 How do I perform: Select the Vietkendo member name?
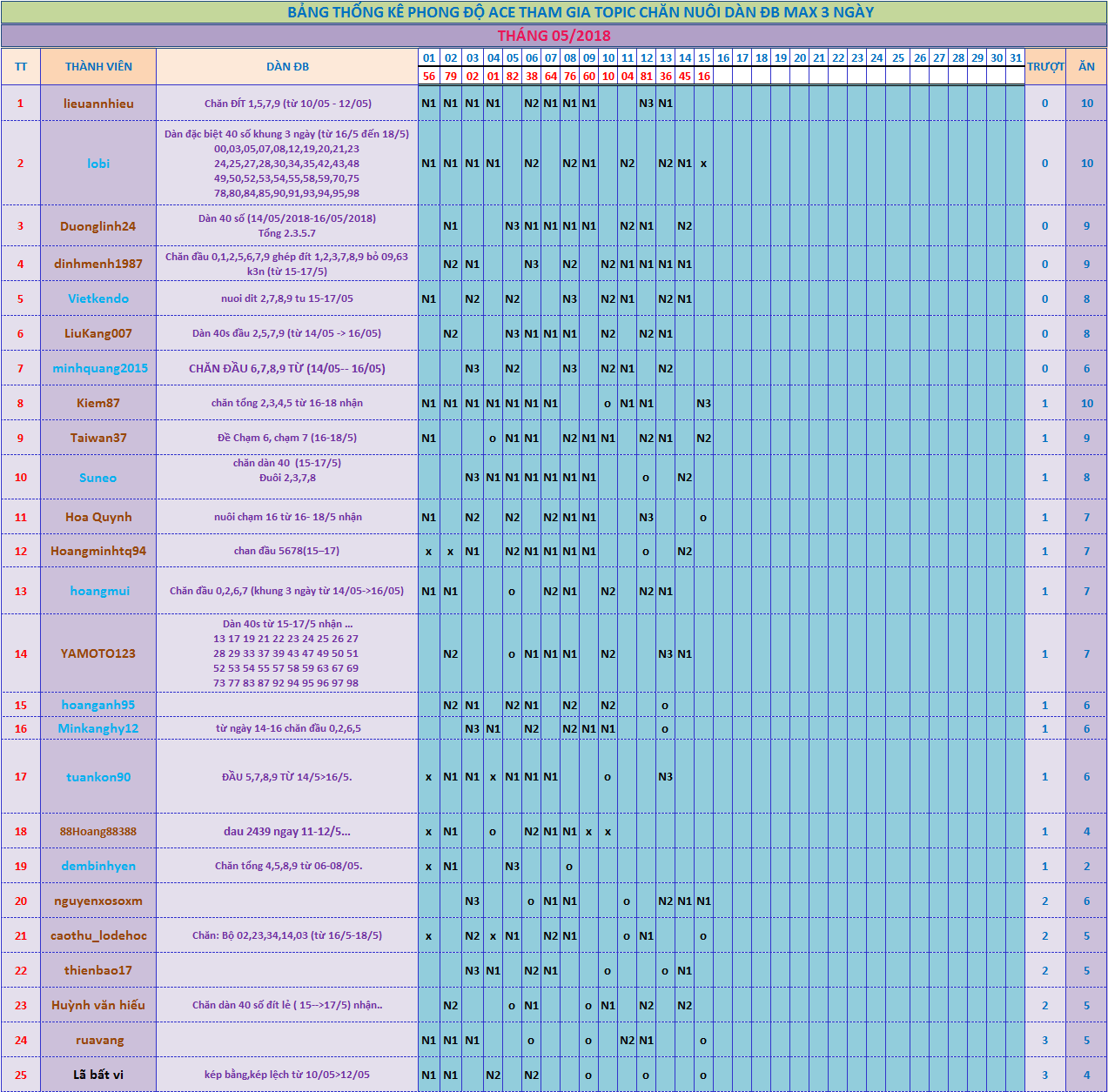click(x=98, y=298)
